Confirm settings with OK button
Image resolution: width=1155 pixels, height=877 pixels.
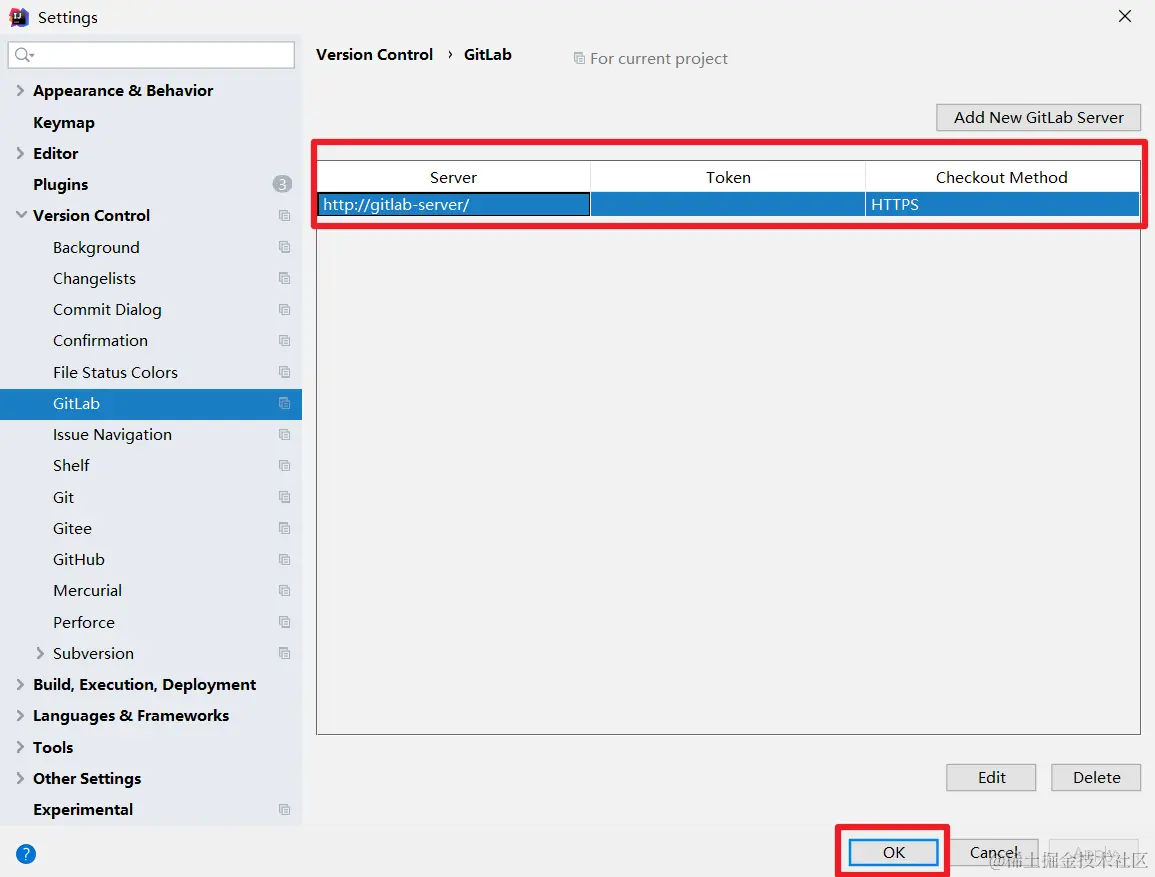894,853
